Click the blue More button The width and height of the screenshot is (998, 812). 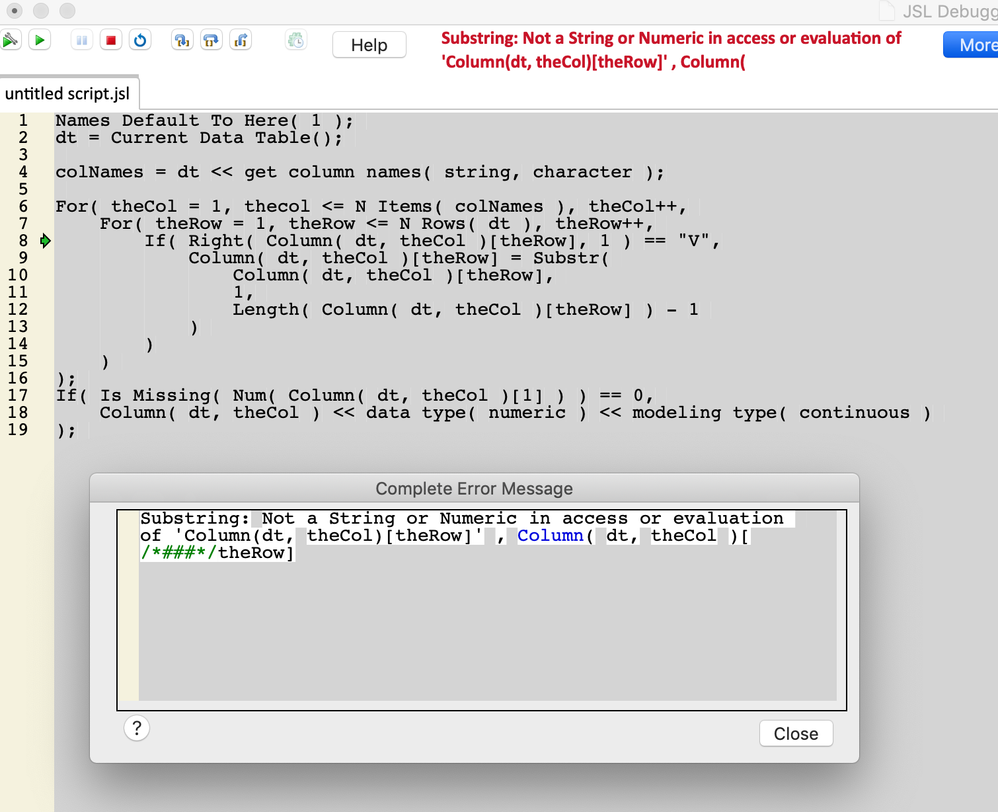coord(973,44)
